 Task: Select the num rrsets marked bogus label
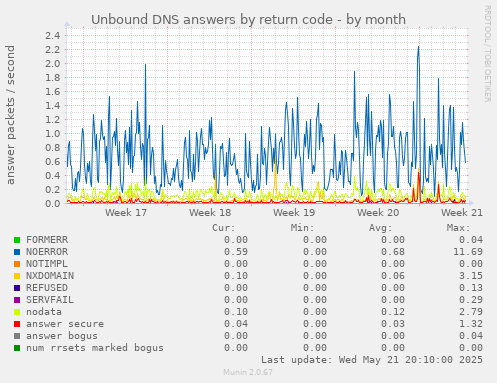[95, 348]
